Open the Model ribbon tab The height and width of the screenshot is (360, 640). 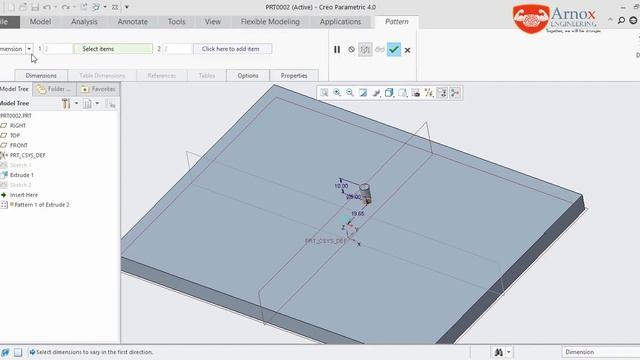point(40,22)
